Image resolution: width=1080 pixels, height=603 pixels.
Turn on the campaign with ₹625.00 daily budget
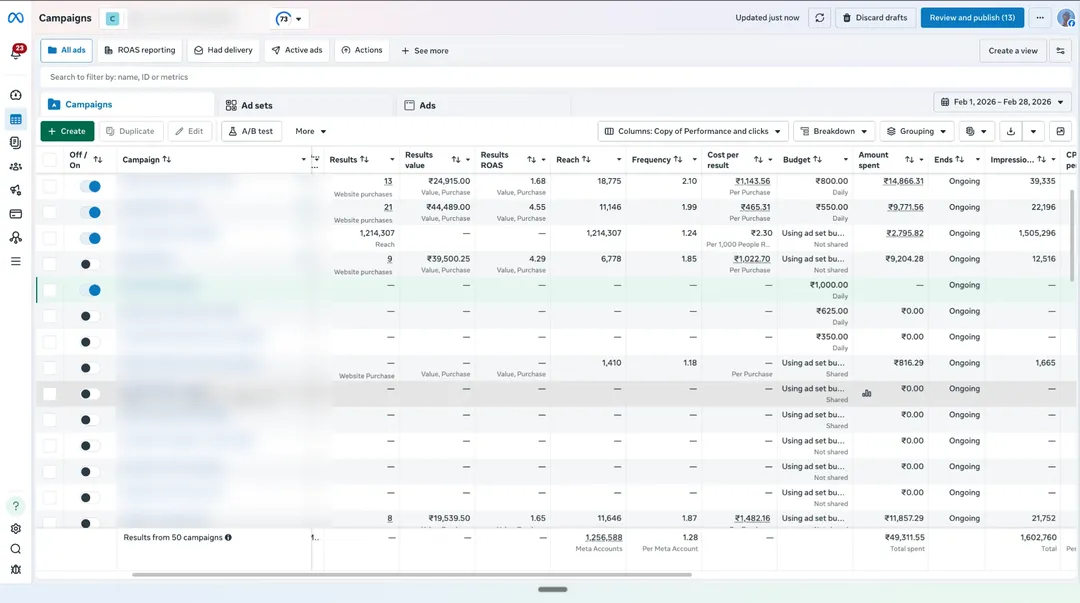[90, 316]
